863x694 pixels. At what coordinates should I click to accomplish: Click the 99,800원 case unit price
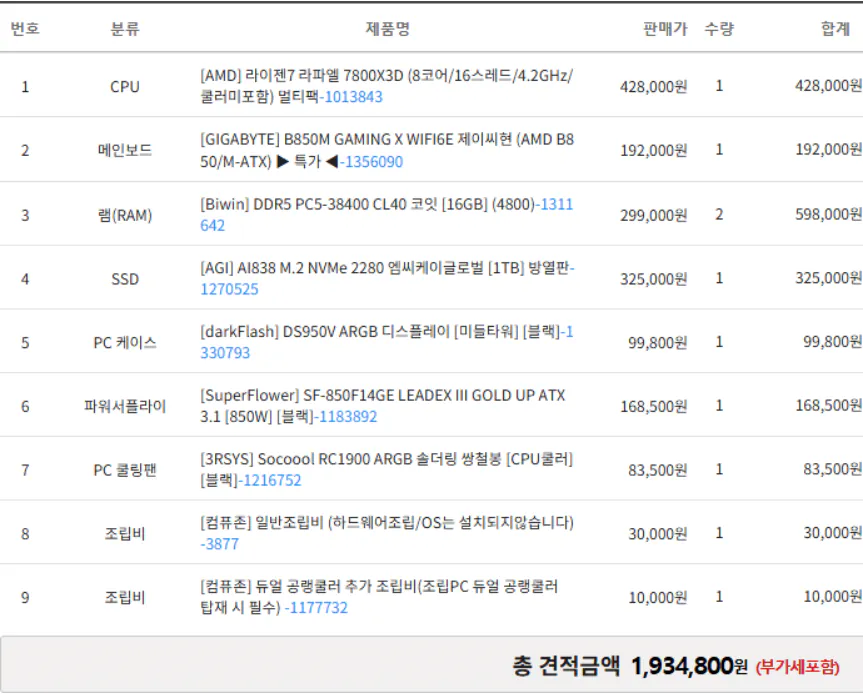[657, 343]
